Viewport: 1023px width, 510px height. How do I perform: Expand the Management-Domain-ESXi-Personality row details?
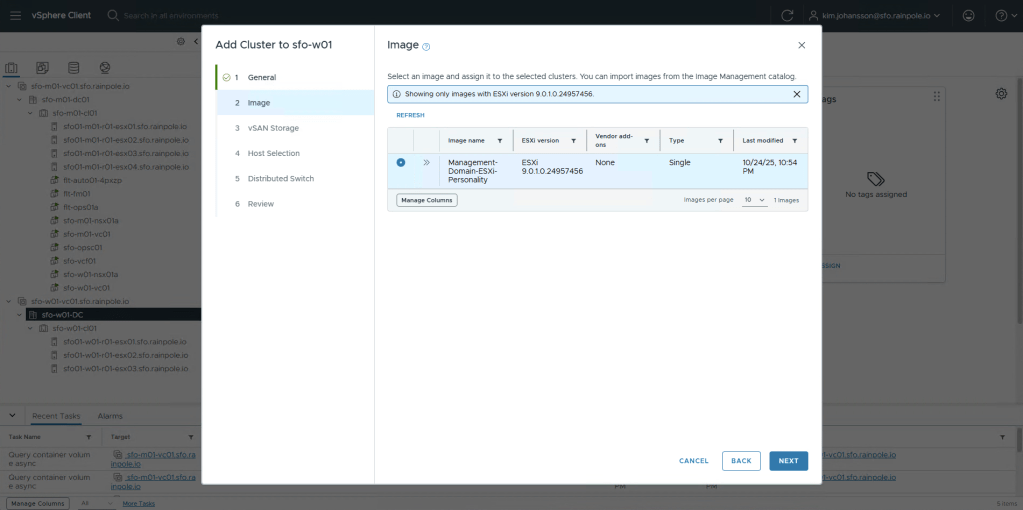point(426,162)
